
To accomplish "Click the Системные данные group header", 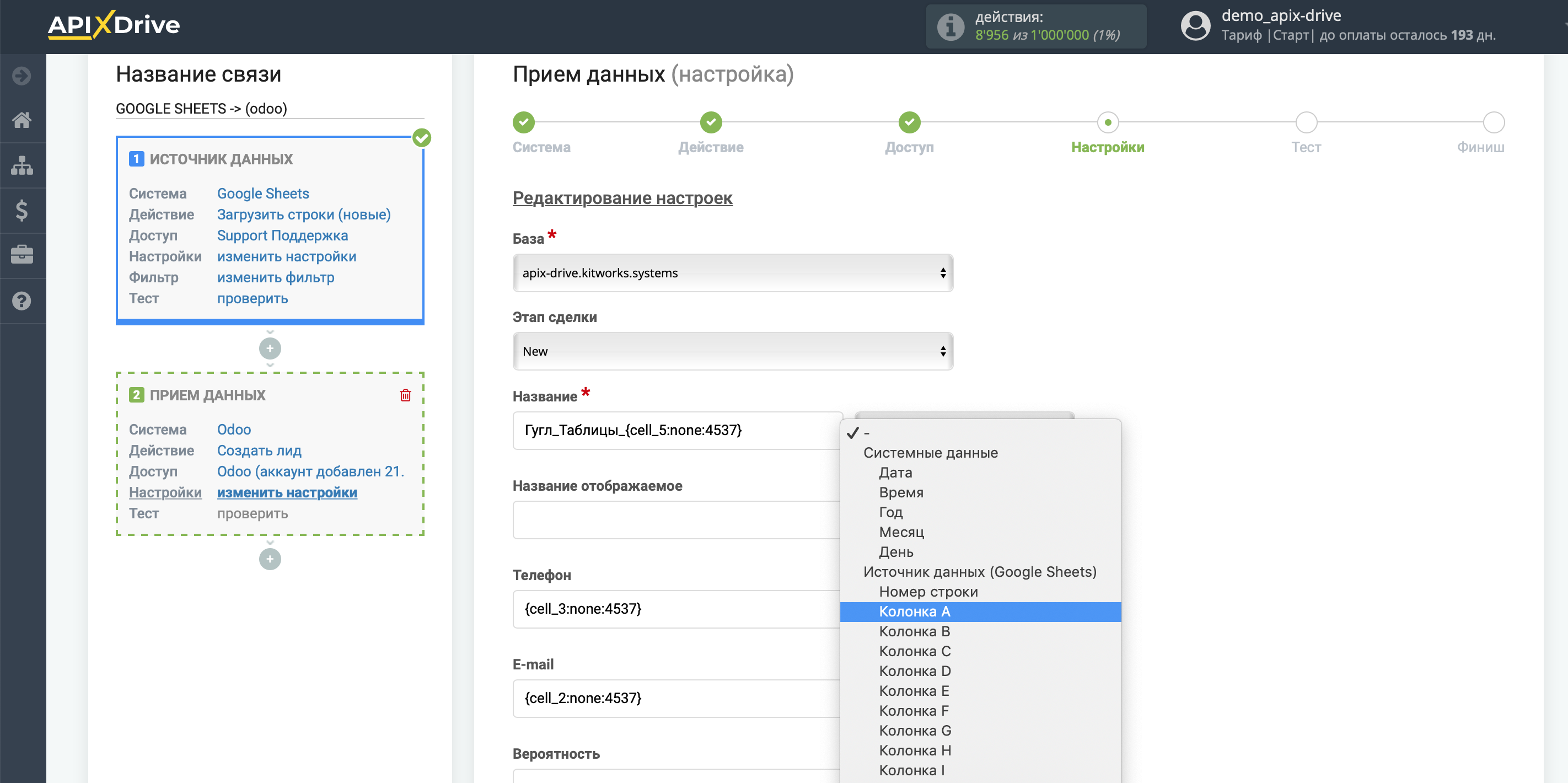I will coord(931,453).
